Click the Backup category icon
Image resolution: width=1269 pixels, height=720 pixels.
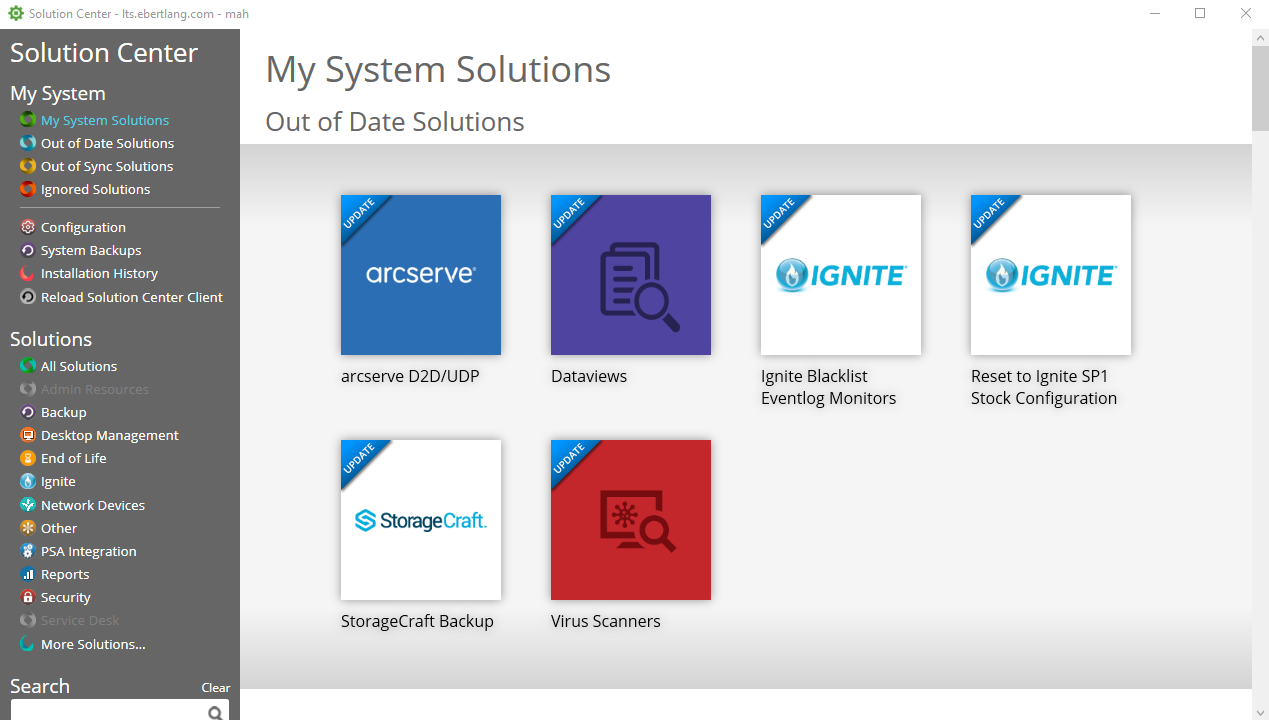[x=28, y=412]
